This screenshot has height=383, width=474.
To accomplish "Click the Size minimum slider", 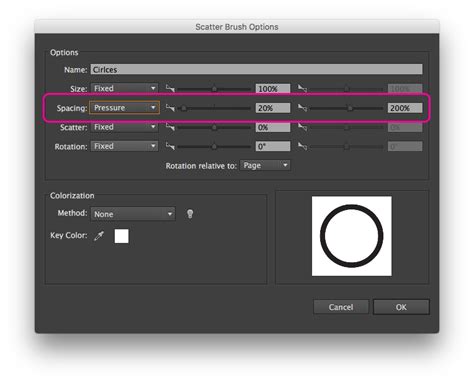I will click(214, 89).
